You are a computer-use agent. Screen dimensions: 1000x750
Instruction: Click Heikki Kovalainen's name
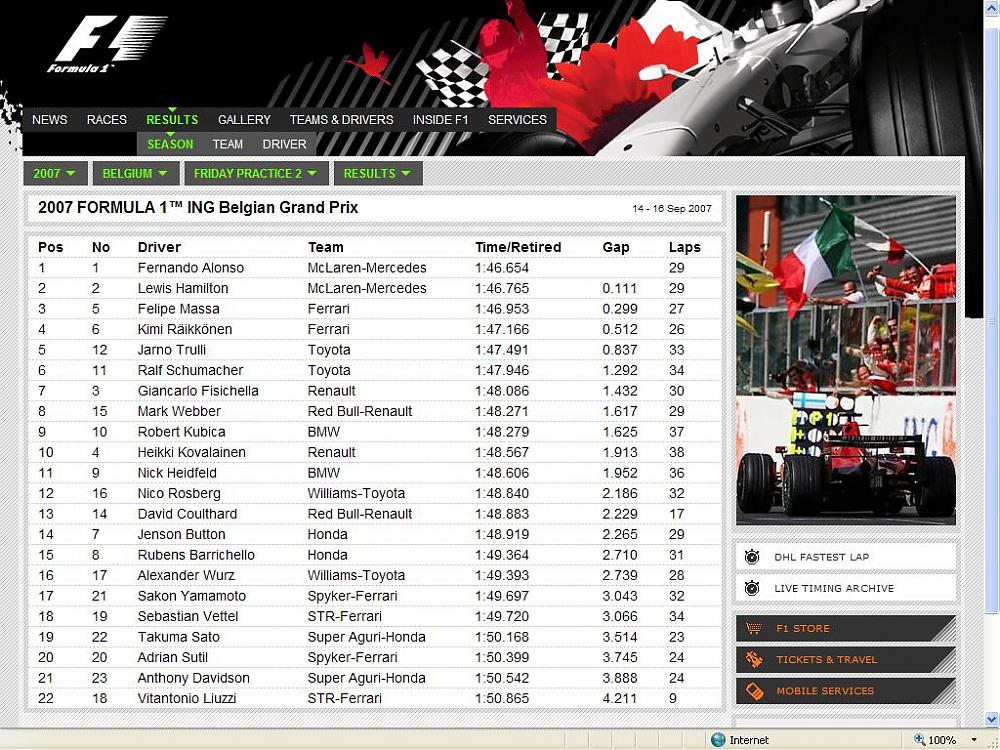click(x=191, y=452)
